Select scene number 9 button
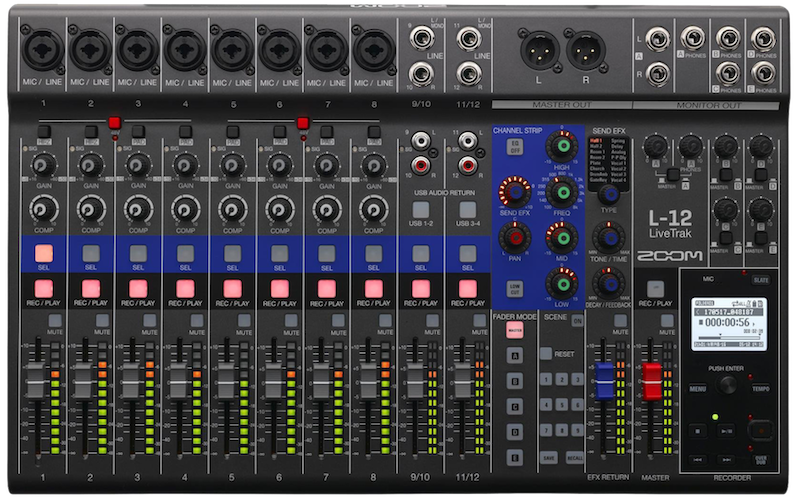 pyautogui.click(x=577, y=430)
